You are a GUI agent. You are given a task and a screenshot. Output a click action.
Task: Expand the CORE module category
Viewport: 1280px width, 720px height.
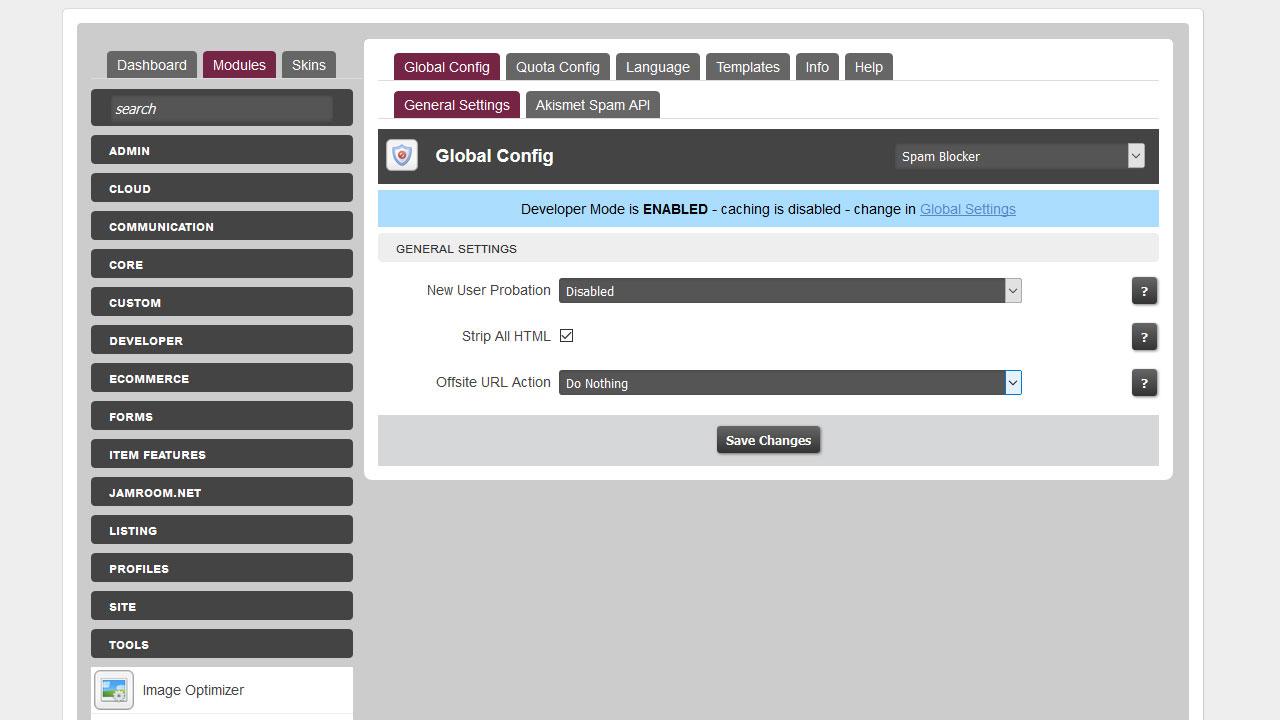pyautogui.click(x=222, y=264)
